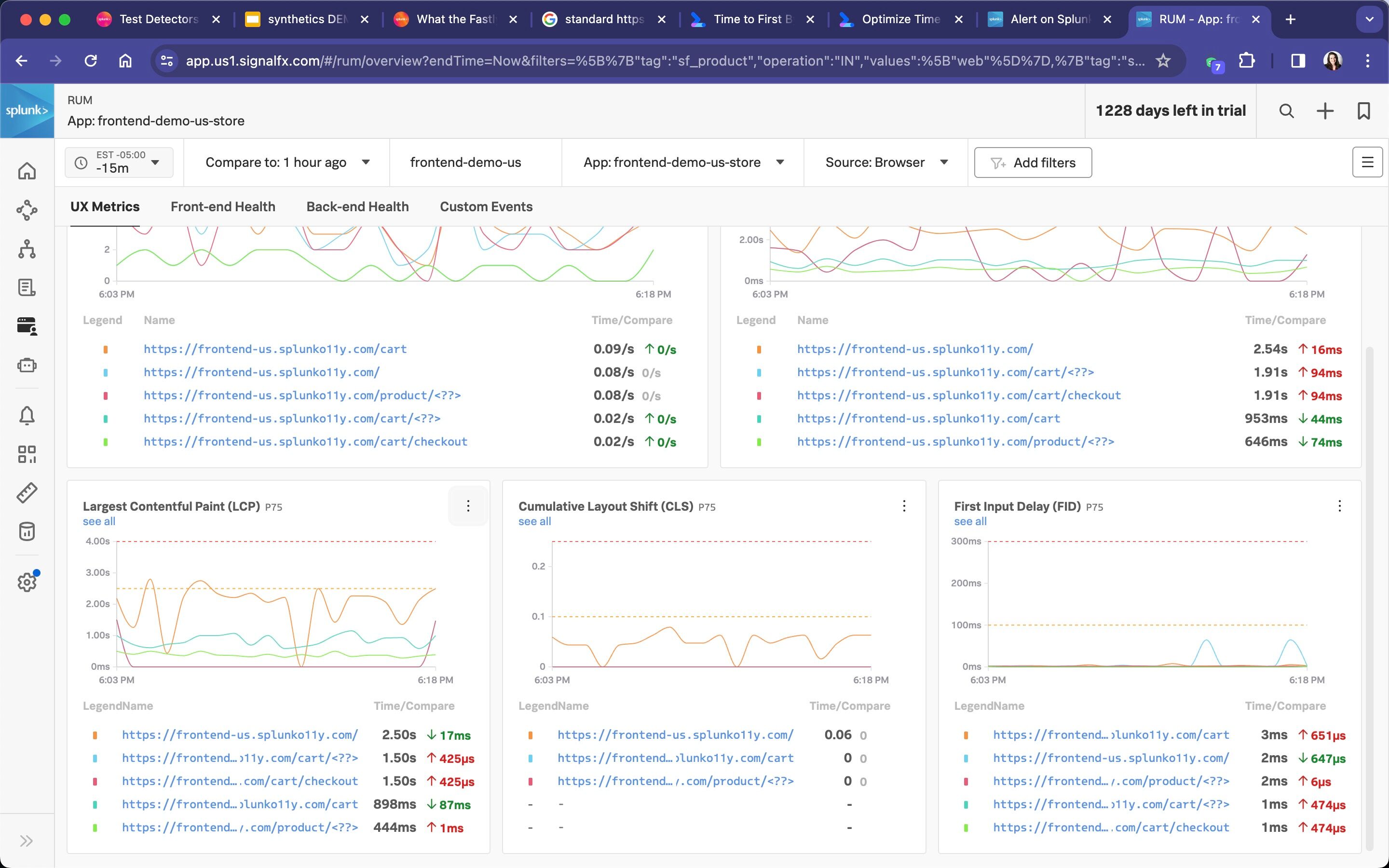Open Settings gear icon in sidebar
This screenshot has width=1389, height=868.
[27, 582]
